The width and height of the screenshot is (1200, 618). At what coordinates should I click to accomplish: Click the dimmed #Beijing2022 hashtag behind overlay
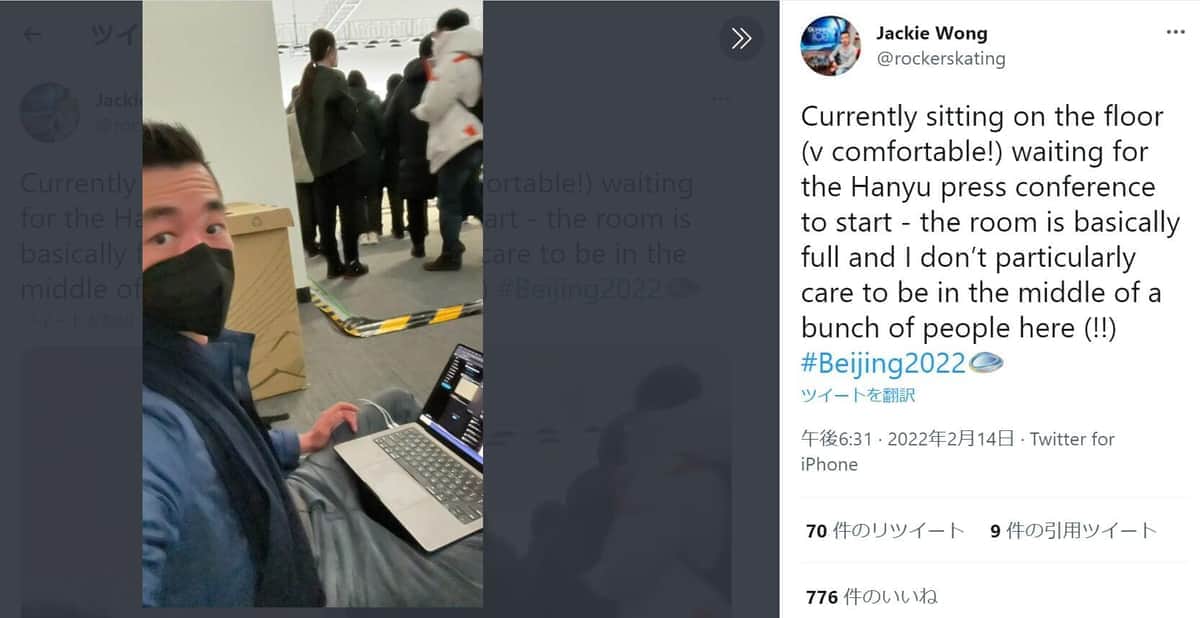[x=576, y=289]
